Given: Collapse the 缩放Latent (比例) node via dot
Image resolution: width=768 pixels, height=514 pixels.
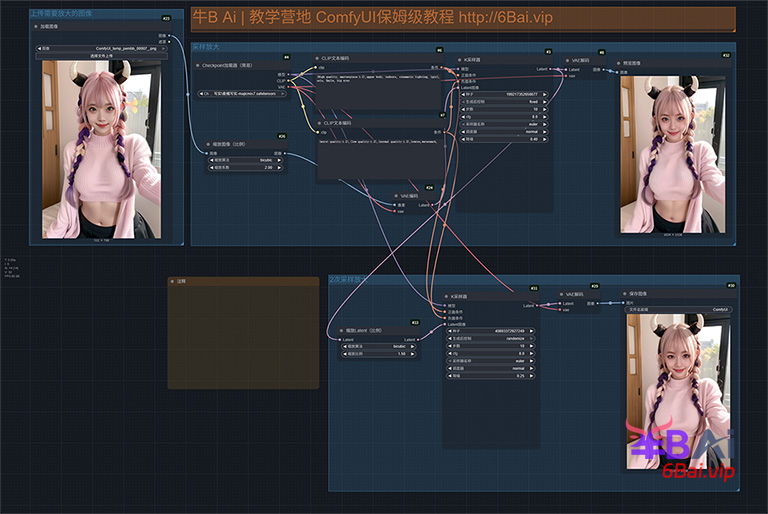Looking at the screenshot, I should pyautogui.click(x=341, y=330).
